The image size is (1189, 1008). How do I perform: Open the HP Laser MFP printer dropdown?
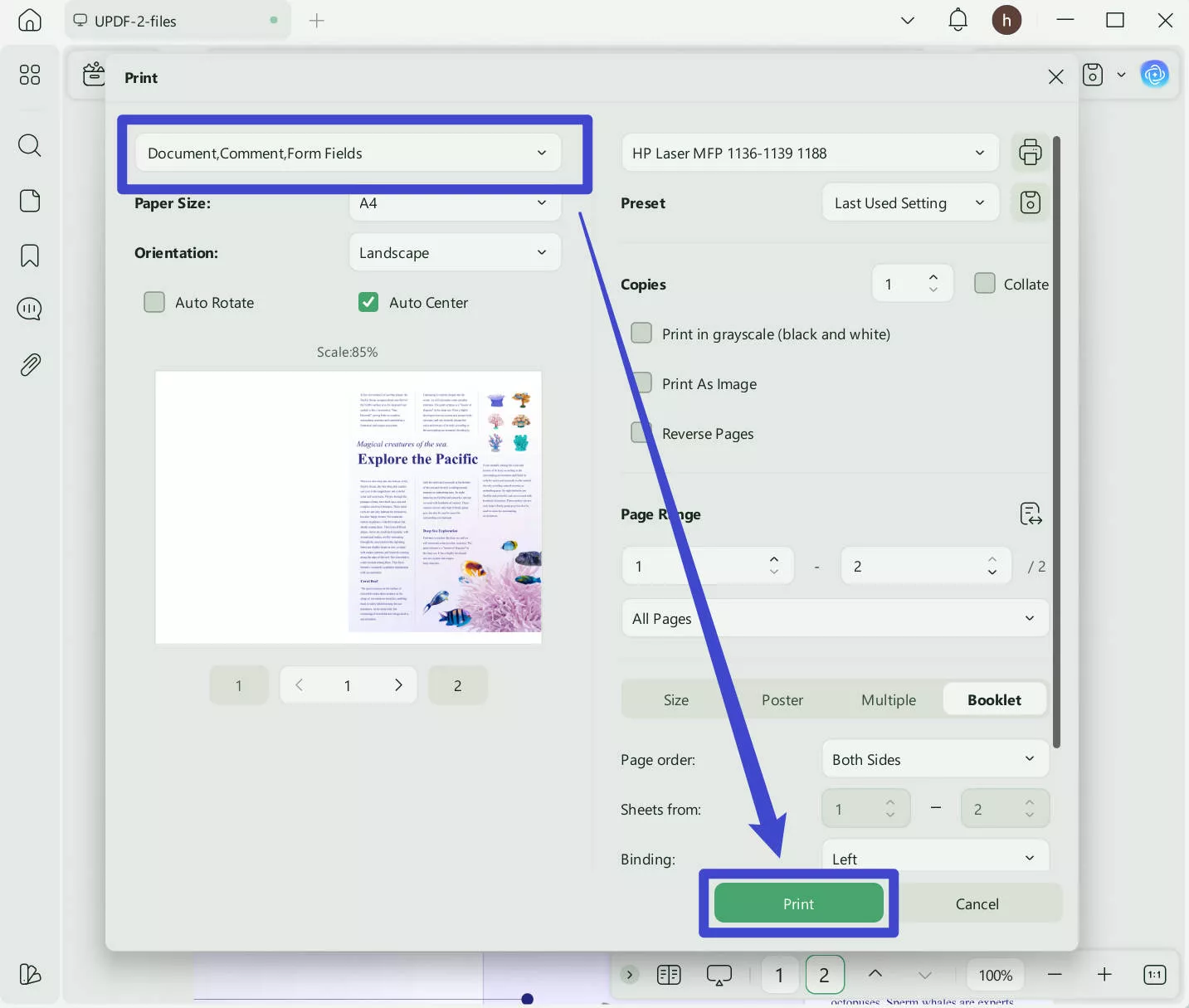[x=810, y=153]
